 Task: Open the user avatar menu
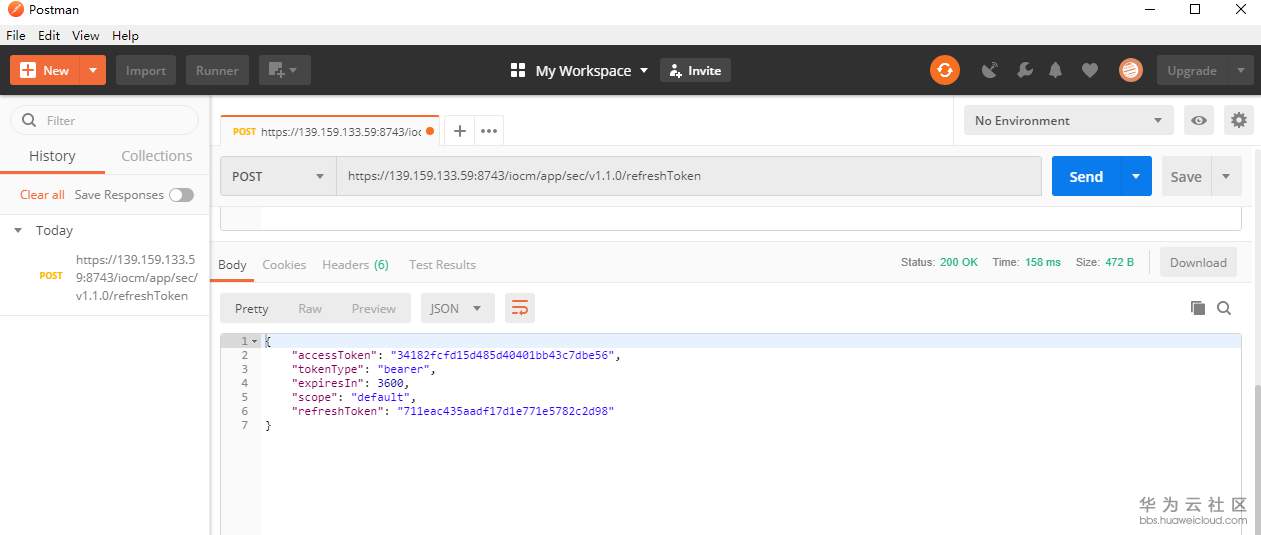tap(1131, 70)
